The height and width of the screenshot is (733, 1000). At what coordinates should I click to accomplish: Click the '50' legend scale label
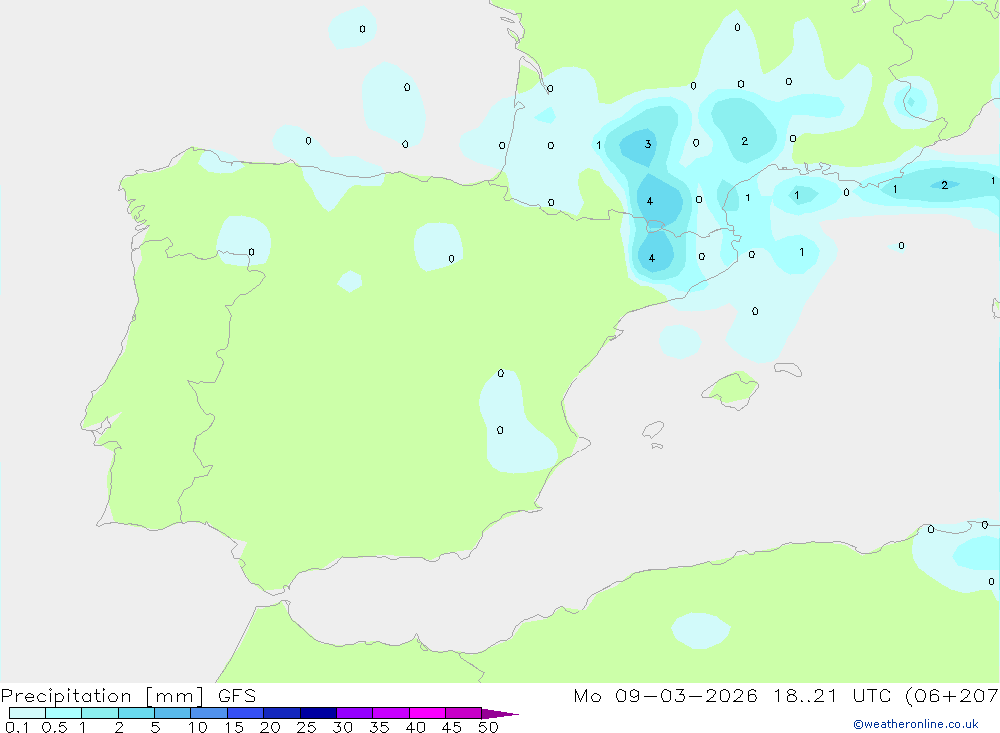pos(488,727)
